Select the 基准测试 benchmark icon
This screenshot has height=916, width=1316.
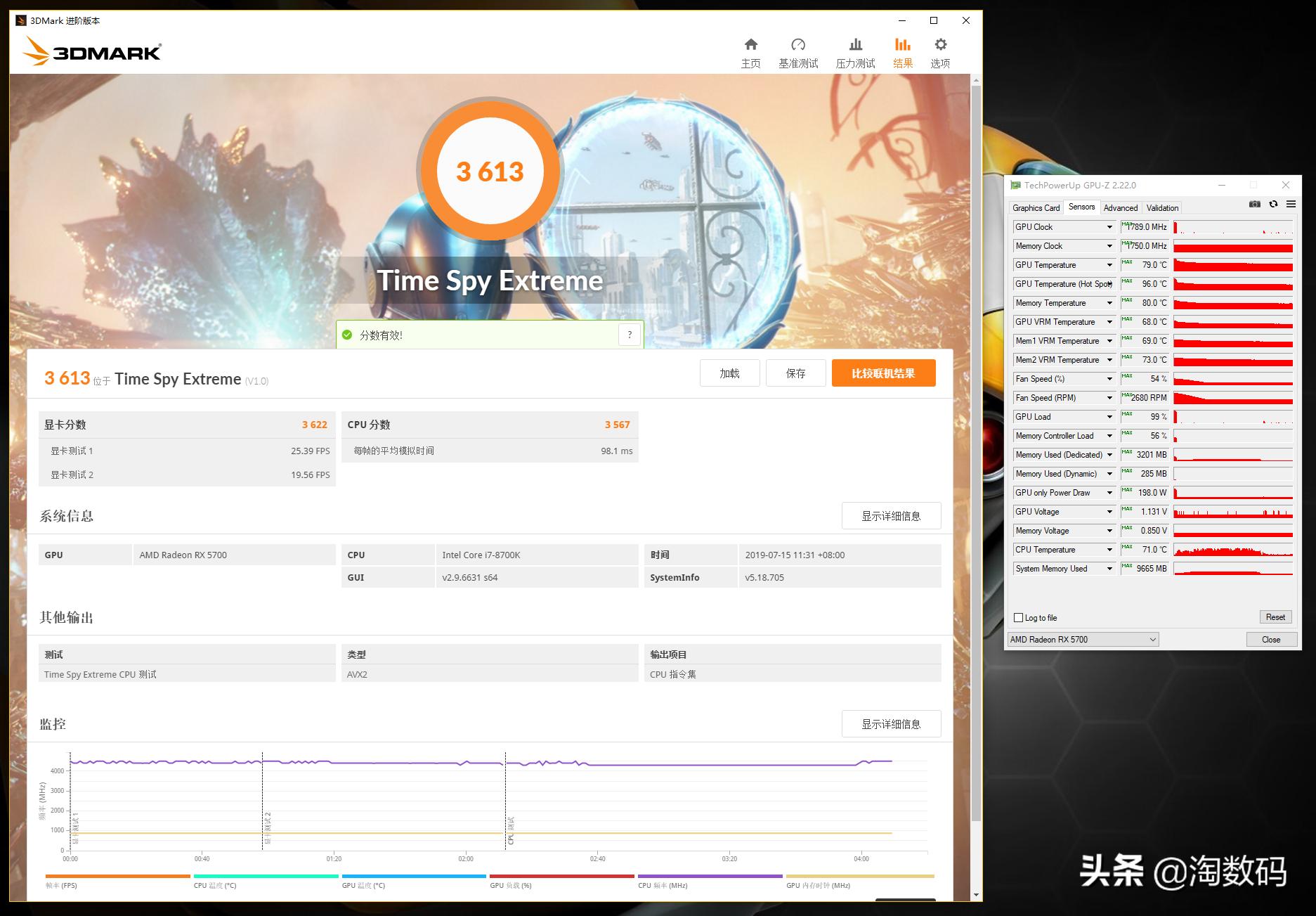point(798,49)
